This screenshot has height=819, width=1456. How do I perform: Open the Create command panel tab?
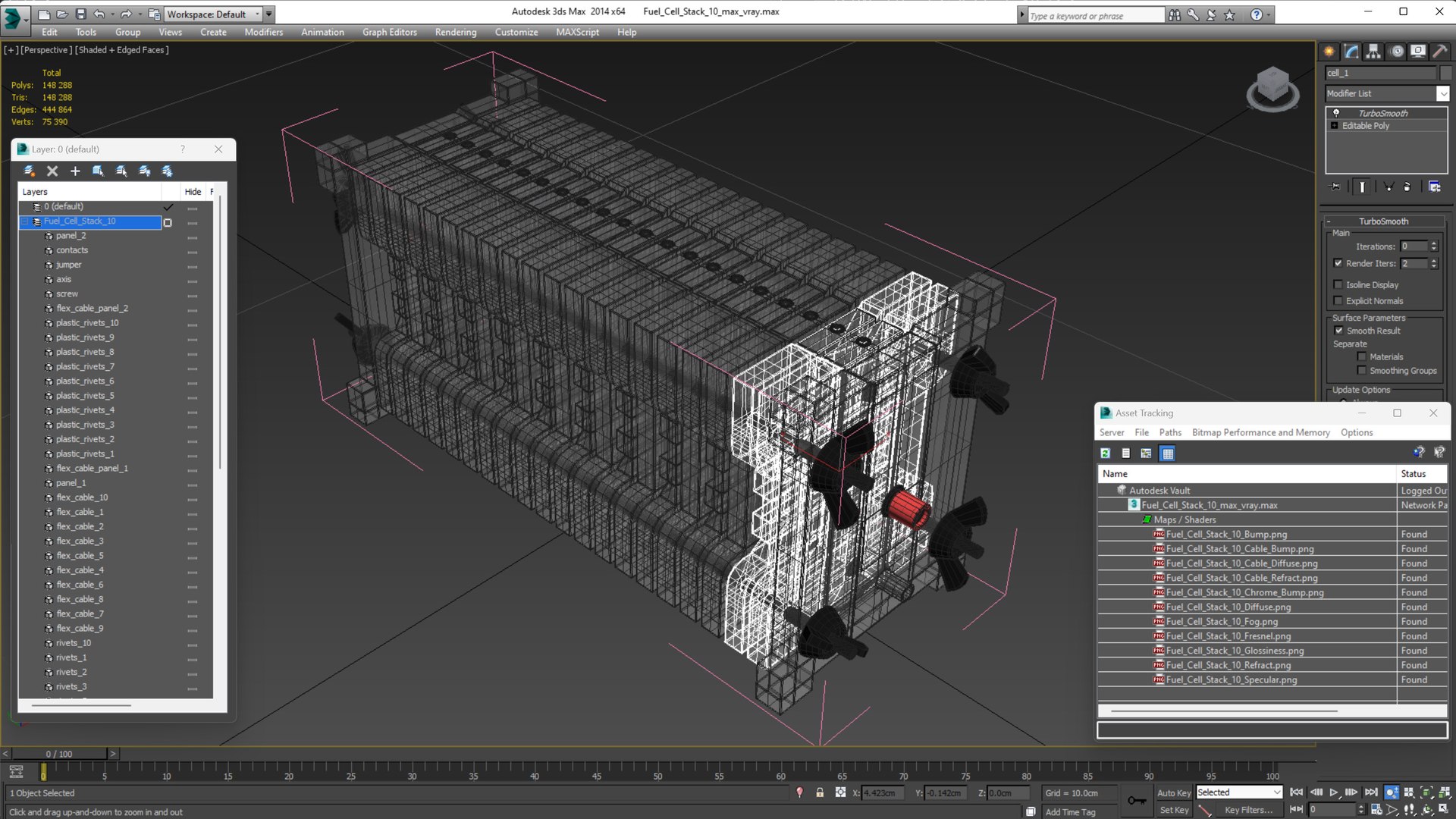pos(1329,52)
